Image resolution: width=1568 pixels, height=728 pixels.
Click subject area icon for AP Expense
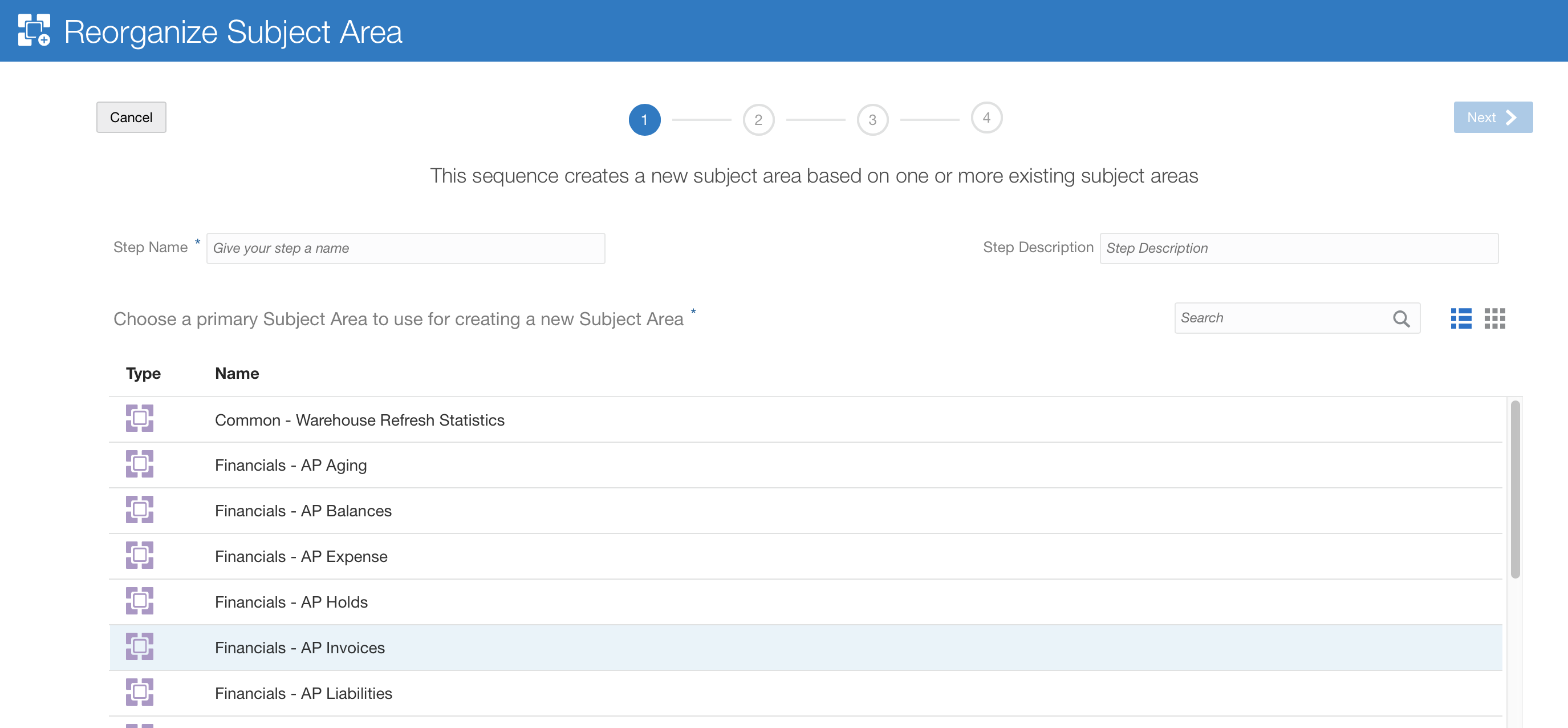(139, 556)
